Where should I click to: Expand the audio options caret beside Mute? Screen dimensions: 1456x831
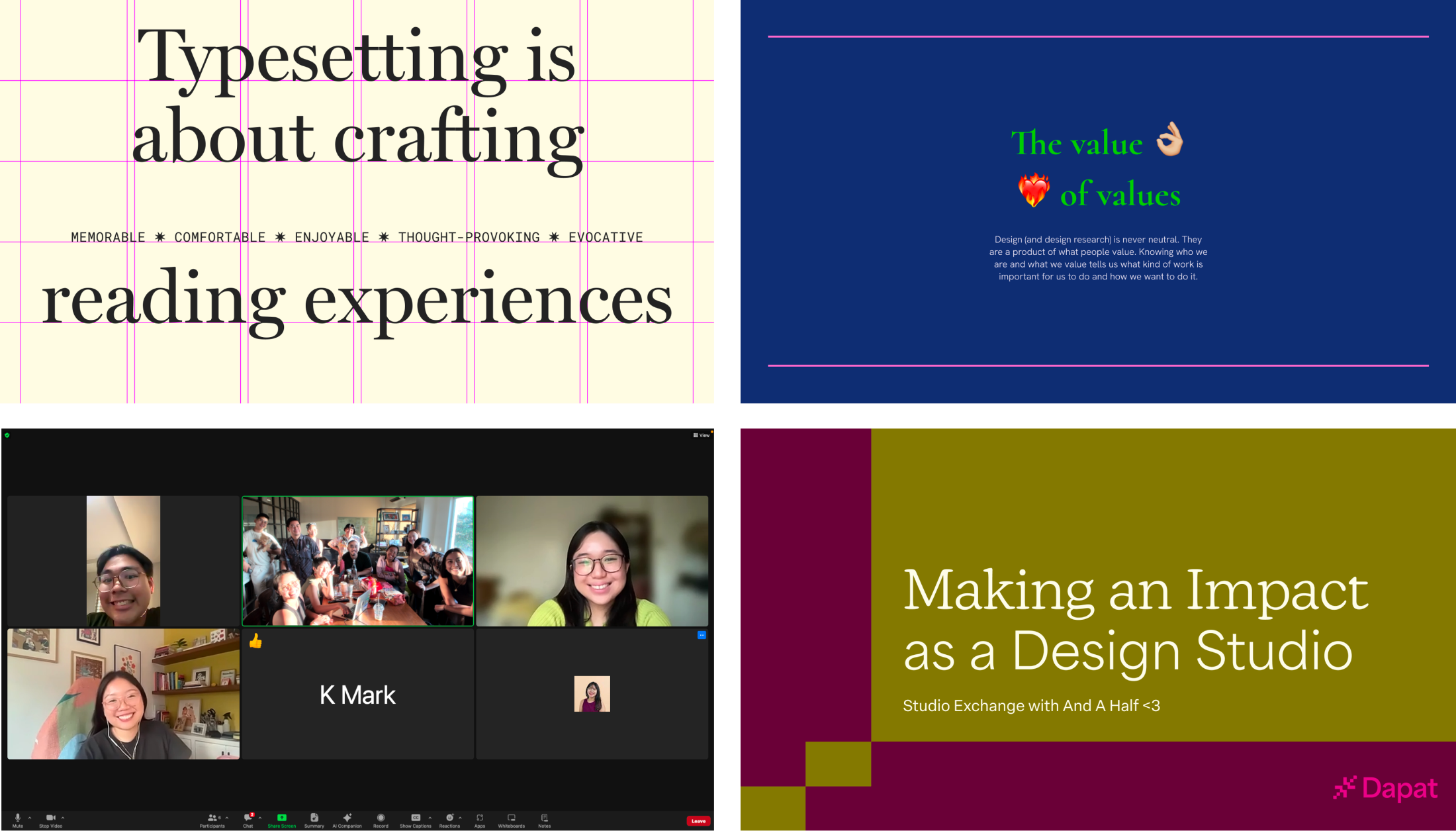tap(30, 818)
